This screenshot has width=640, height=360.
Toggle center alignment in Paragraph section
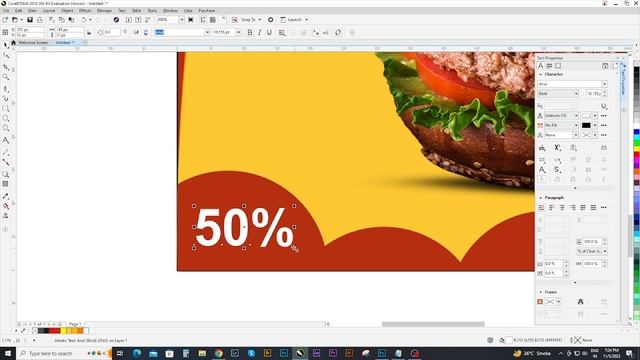(562, 207)
